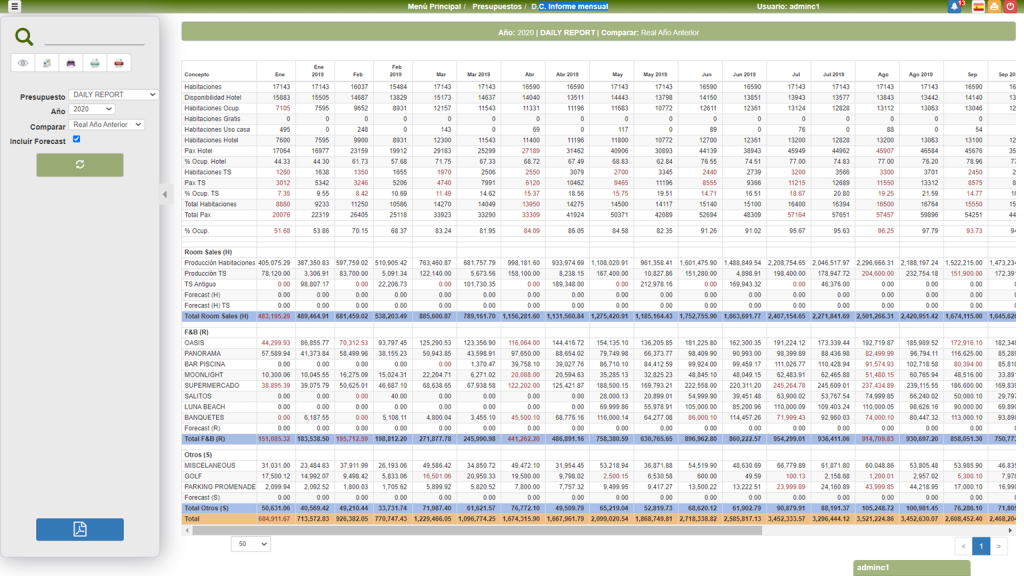This screenshot has width=1024, height=576.
Task: Click the red power logout icon
Action: coord(1010,7)
